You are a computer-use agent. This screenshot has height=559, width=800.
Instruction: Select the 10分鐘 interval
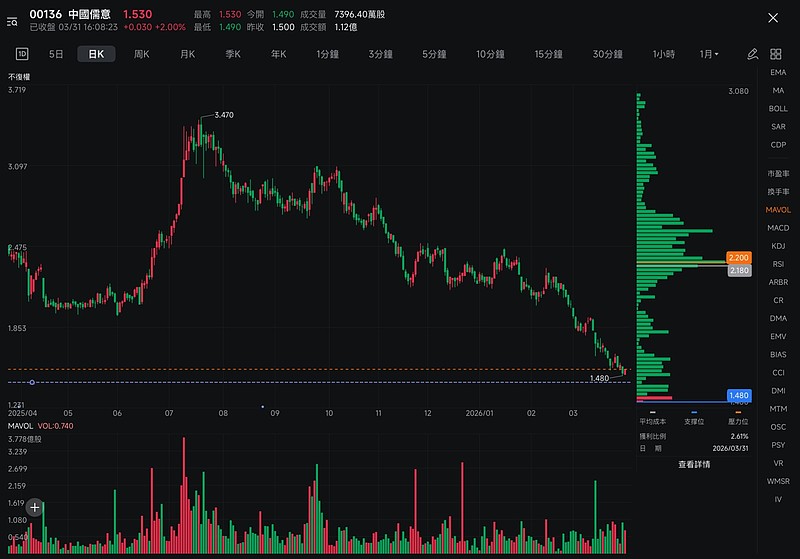(490, 54)
